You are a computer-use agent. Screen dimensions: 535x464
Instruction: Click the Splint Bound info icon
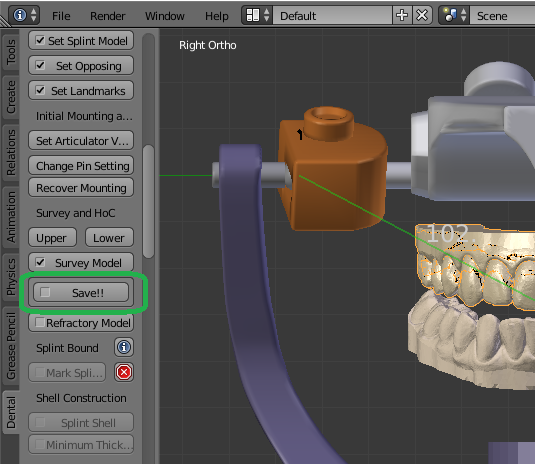[x=124, y=347]
